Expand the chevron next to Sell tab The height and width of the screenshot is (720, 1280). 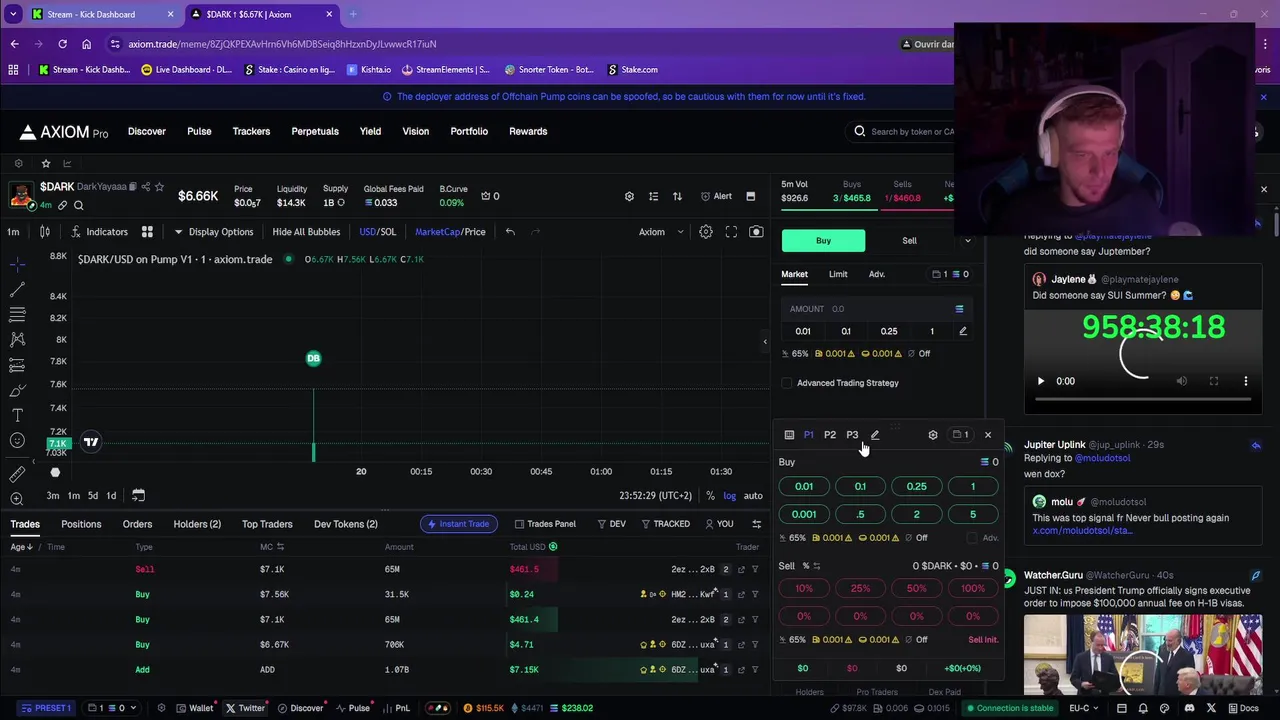(967, 241)
